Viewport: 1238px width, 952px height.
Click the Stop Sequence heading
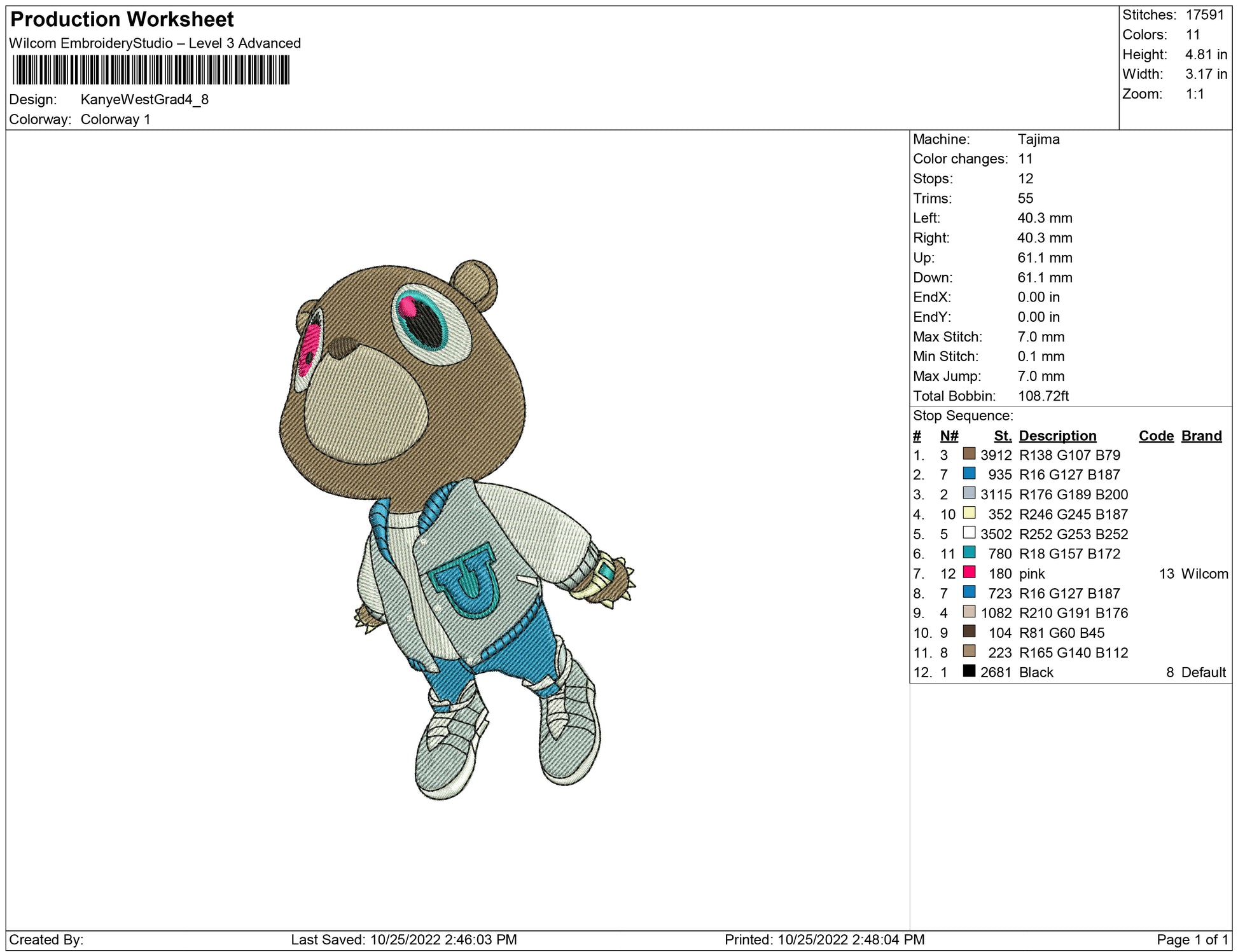click(x=963, y=416)
